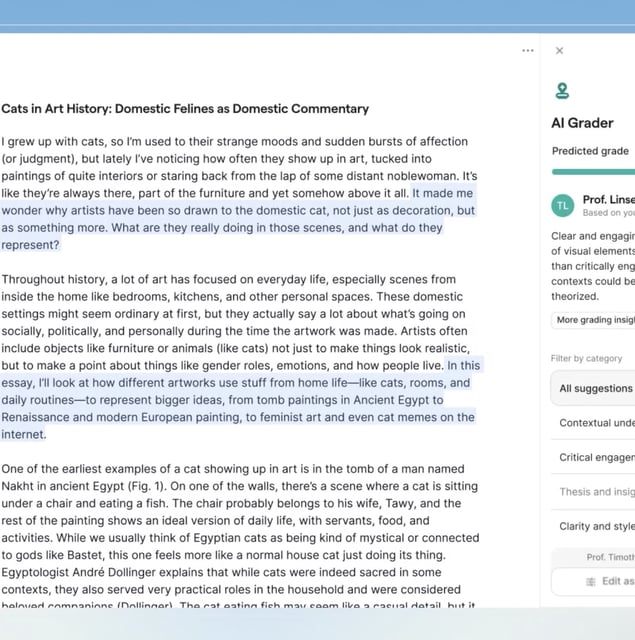Image resolution: width=635 pixels, height=640 pixels.
Task: Open More grading insights
Action: coord(593,320)
